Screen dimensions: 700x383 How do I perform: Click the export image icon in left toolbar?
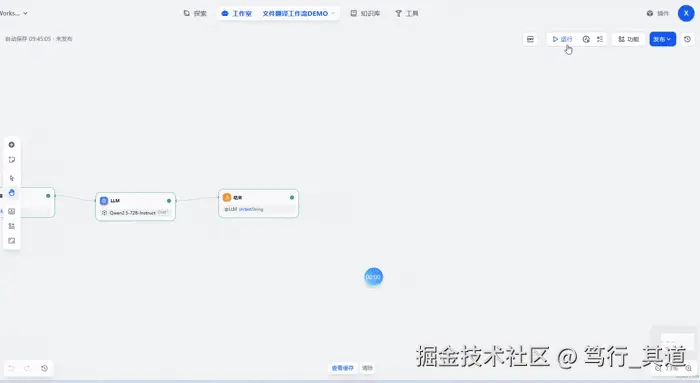tap(12, 212)
